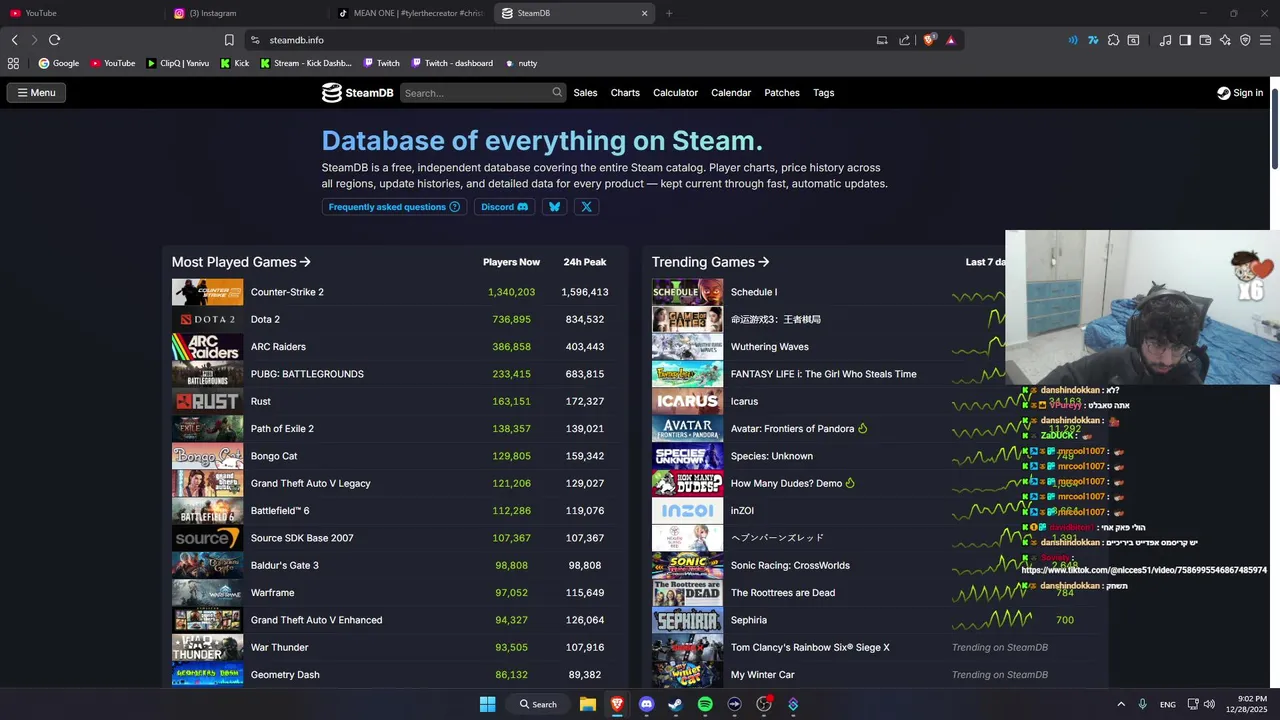This screenshot has height=720, width=1280.
Task: Click the SteamDB logo
Action: [358, 93]
